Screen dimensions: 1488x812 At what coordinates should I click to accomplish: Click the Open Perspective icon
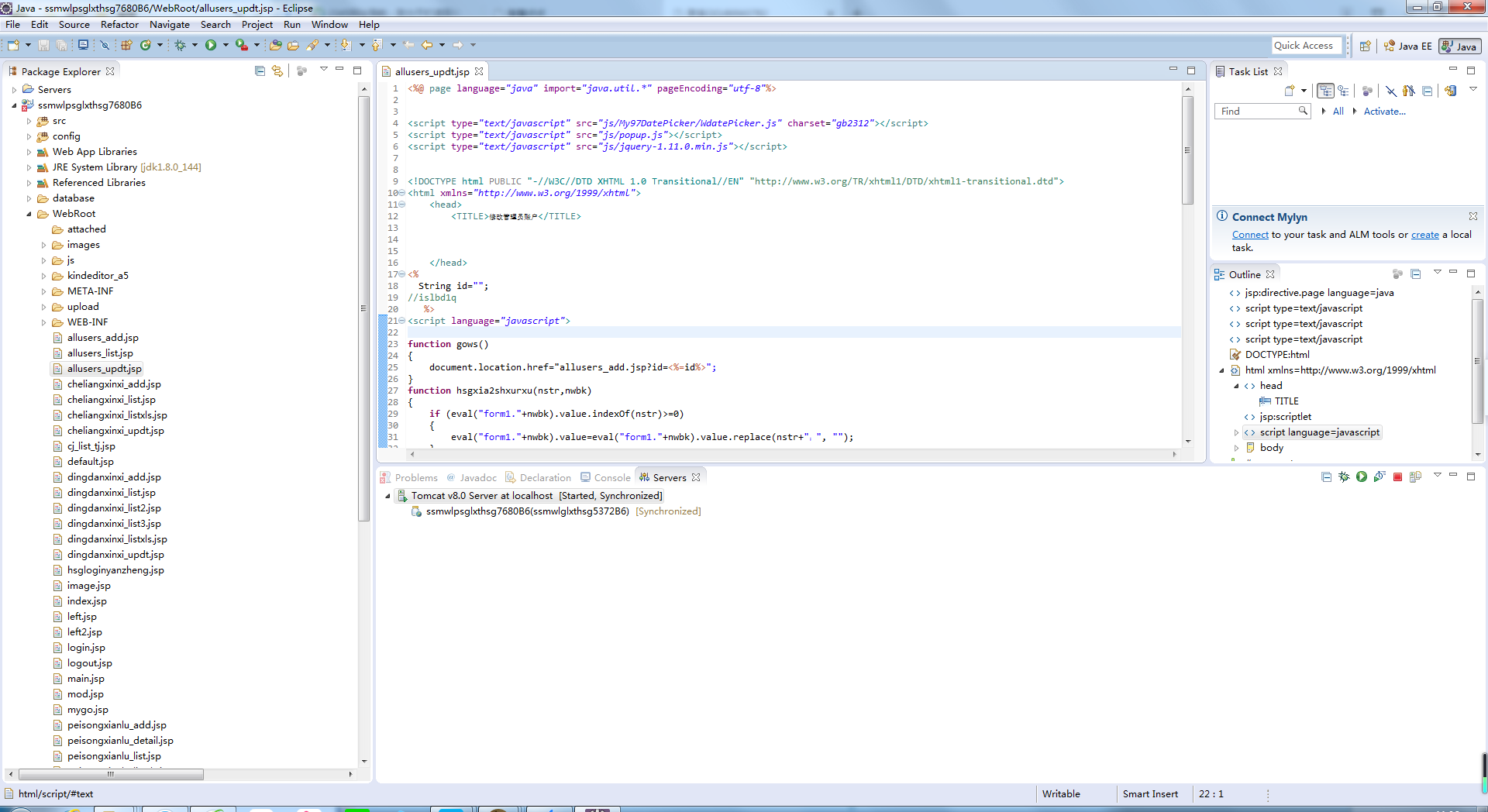click(1366, 46)
